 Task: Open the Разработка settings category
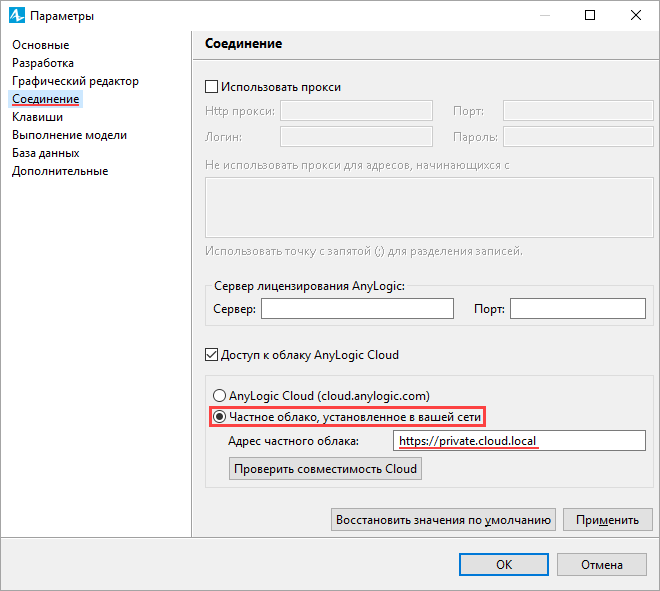pyautogui.click(x=43, y=63)
